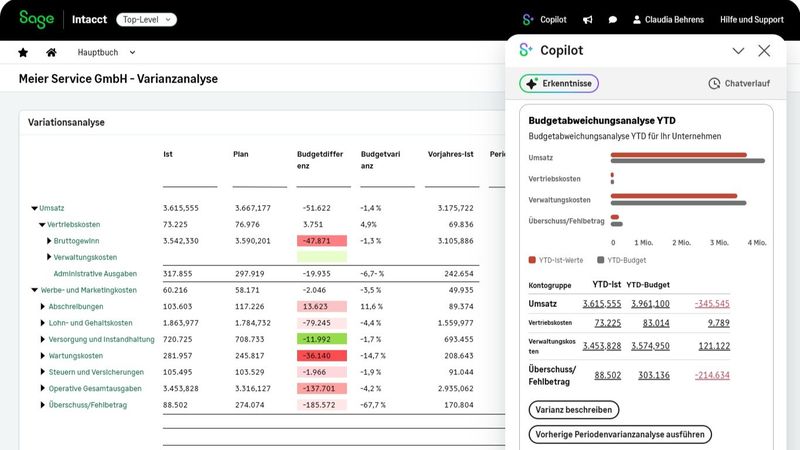
Task: Expand Operative Gesamtausgaben row
Action: (x=43, y=388)
